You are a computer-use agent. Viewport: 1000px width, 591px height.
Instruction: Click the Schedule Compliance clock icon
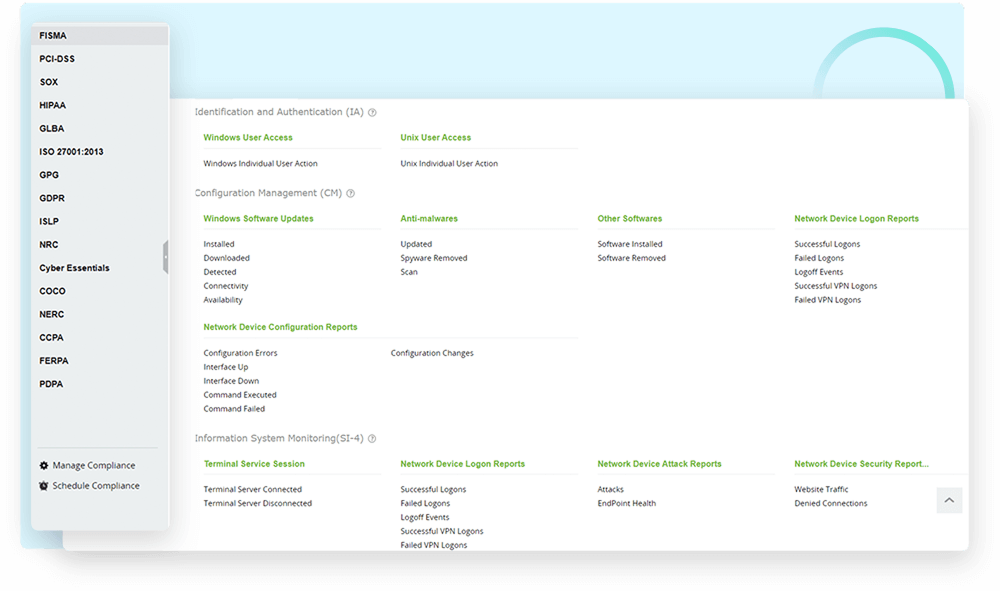point(44,486)
